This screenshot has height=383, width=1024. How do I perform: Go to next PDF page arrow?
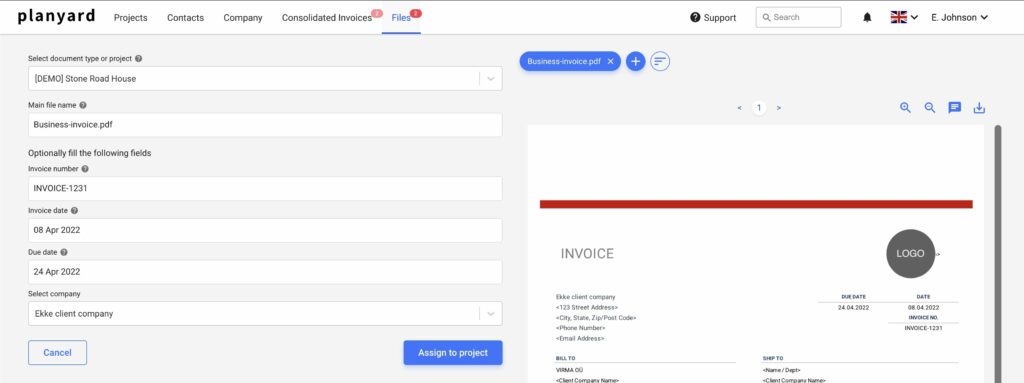778,108
